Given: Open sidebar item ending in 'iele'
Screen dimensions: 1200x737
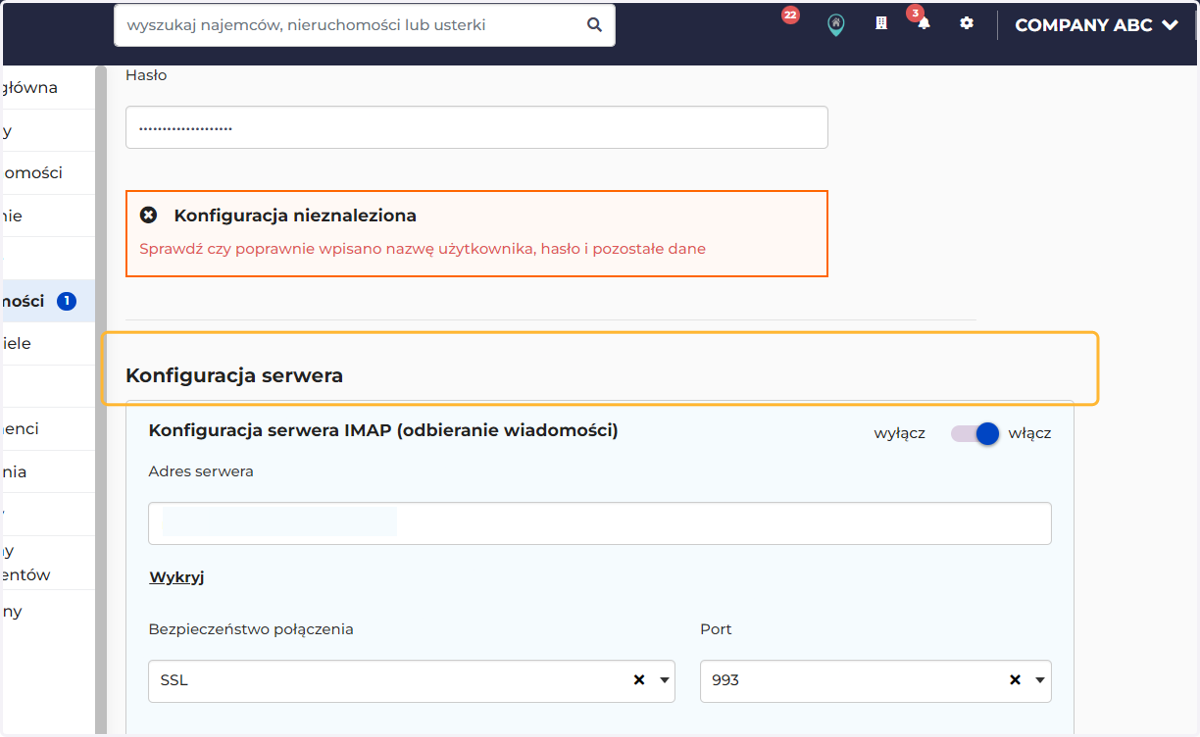Looking at the screenshot, I should point(48,344).
